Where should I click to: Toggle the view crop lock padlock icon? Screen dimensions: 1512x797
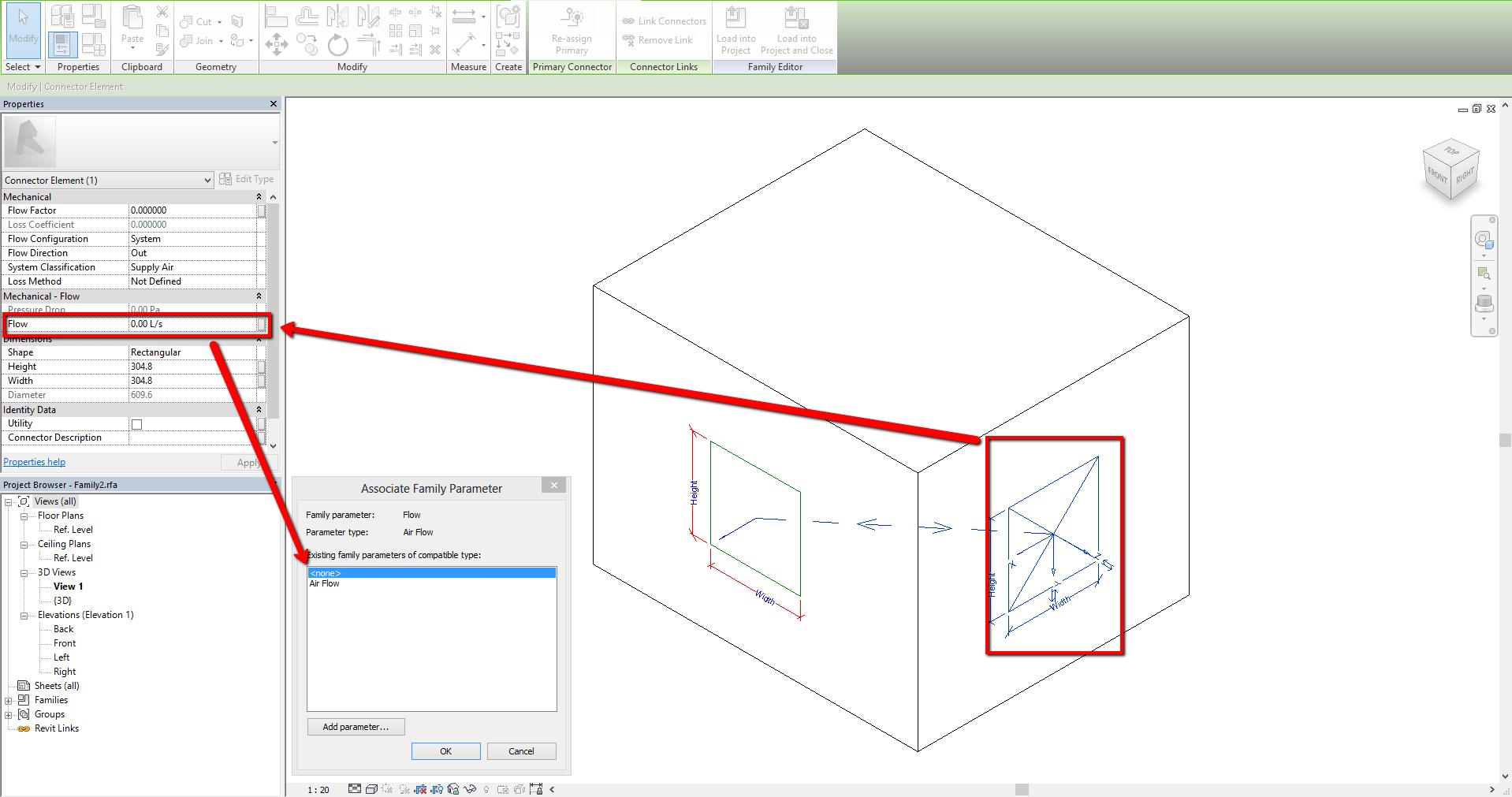[534, 788]
